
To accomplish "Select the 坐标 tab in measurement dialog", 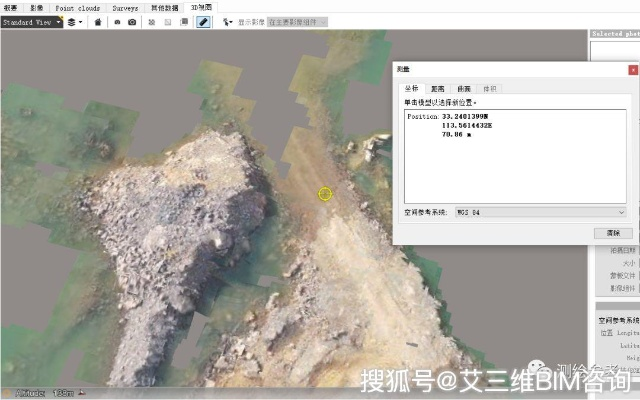I will tap(412, 88).
